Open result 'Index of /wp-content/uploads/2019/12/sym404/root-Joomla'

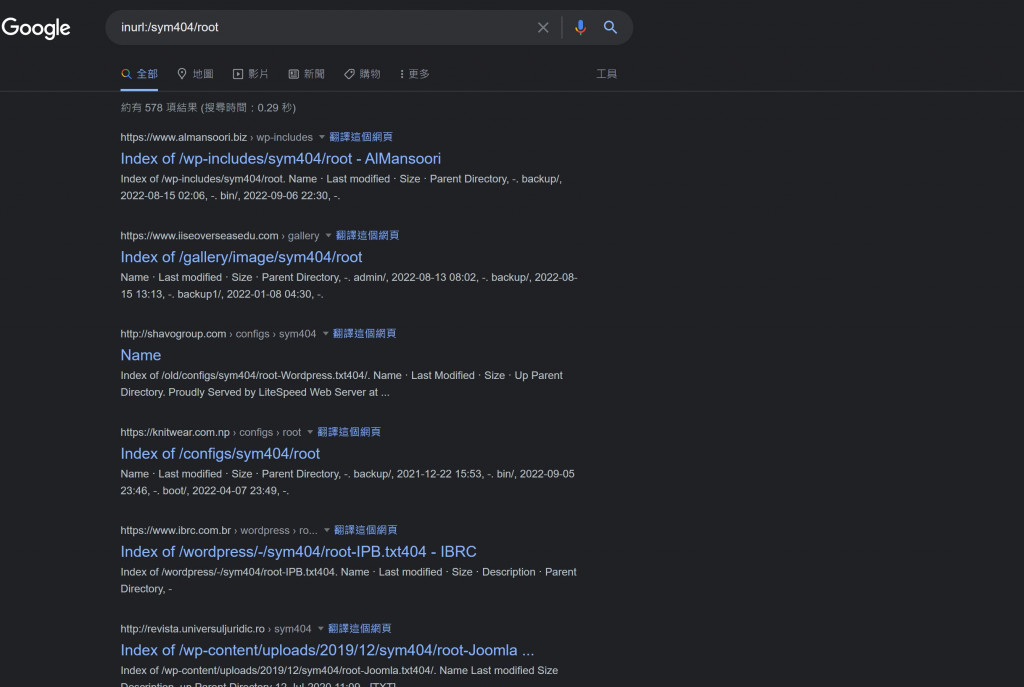(327, 650)
